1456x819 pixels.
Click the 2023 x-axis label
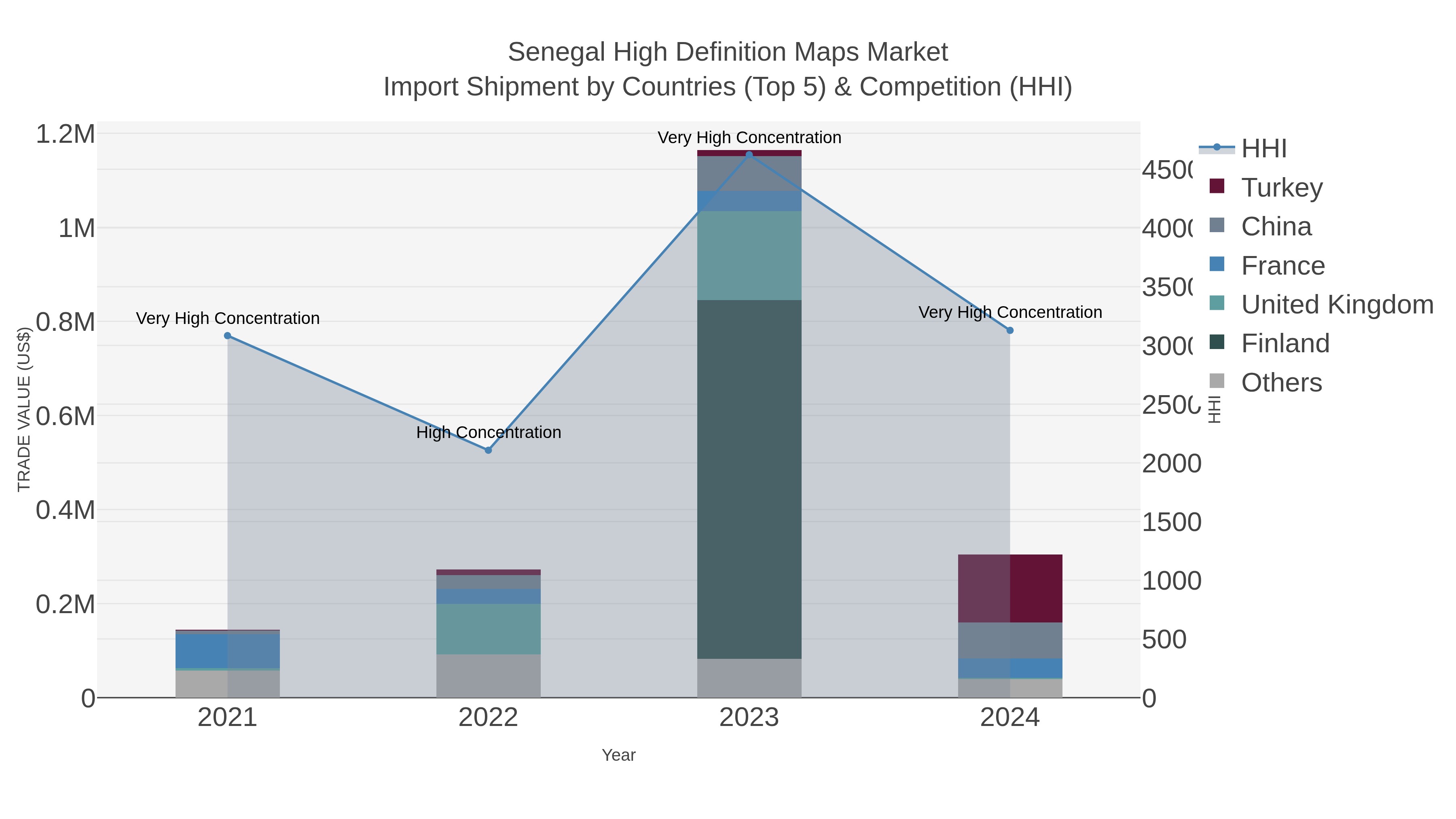click(x=749, y=718)
